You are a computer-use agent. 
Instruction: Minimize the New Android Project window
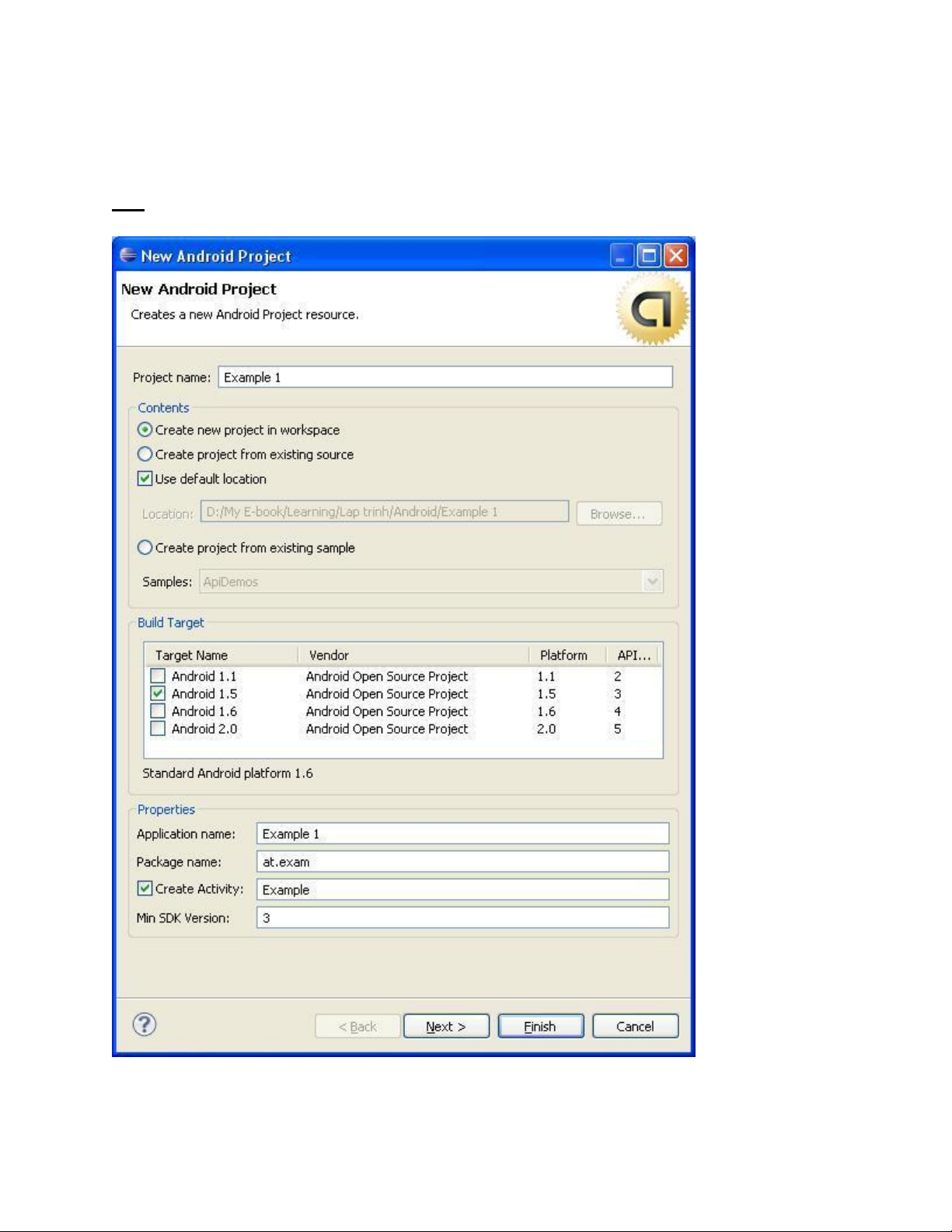(x=622, y=256)
